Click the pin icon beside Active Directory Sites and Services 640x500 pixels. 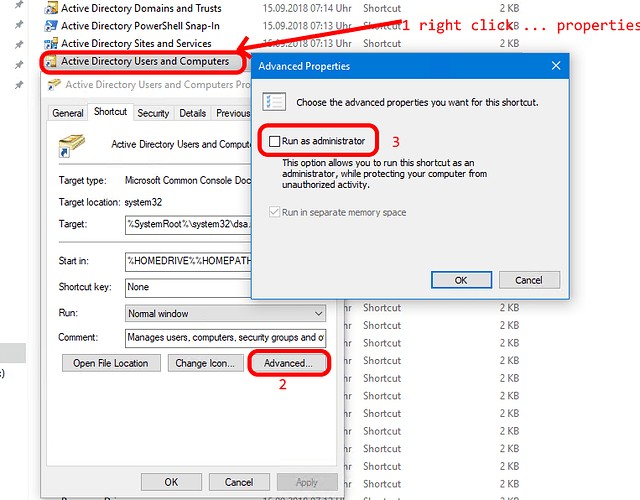point(19,44)
